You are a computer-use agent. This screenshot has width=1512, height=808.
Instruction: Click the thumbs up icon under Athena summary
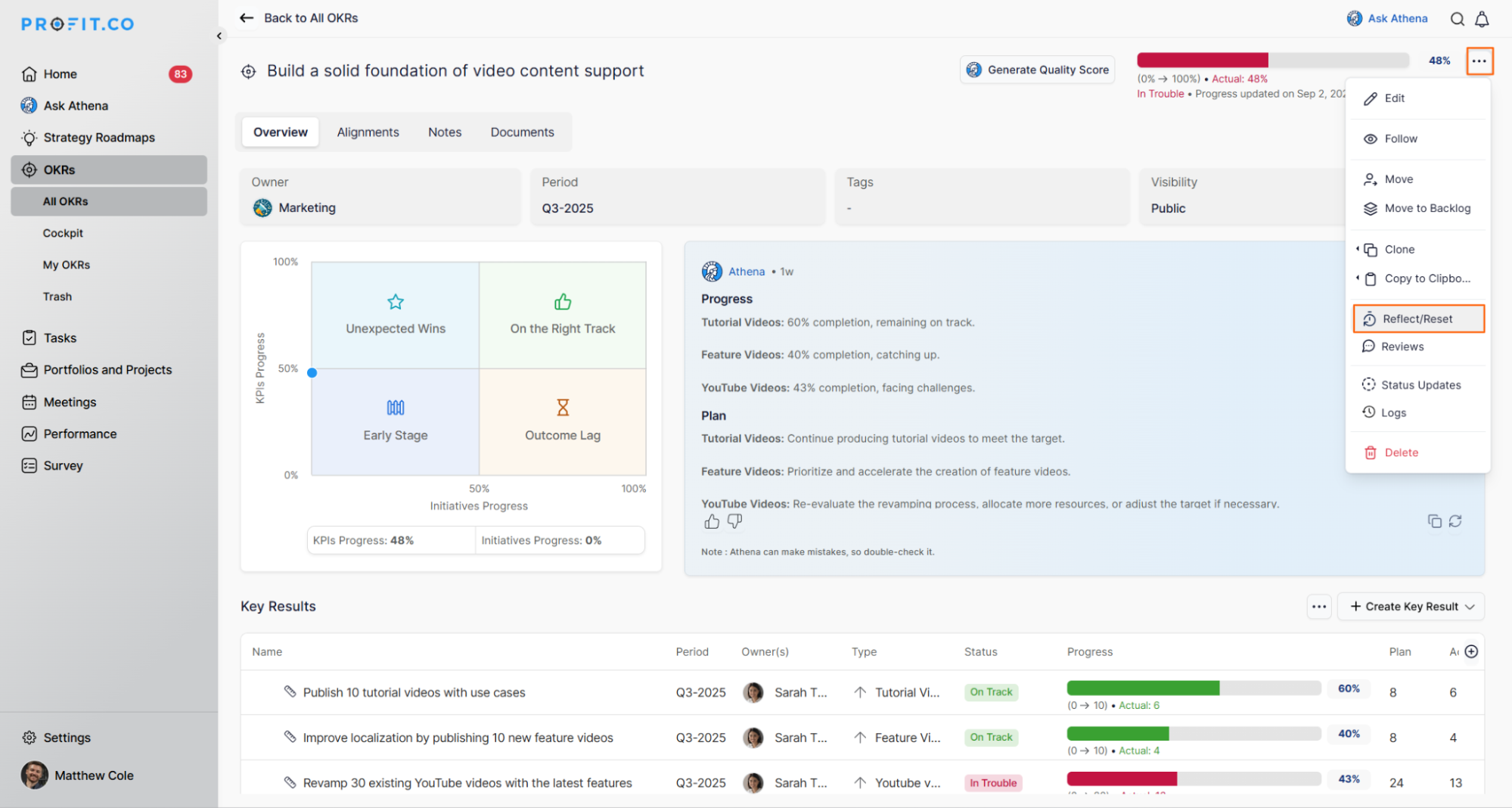(712, 521)
